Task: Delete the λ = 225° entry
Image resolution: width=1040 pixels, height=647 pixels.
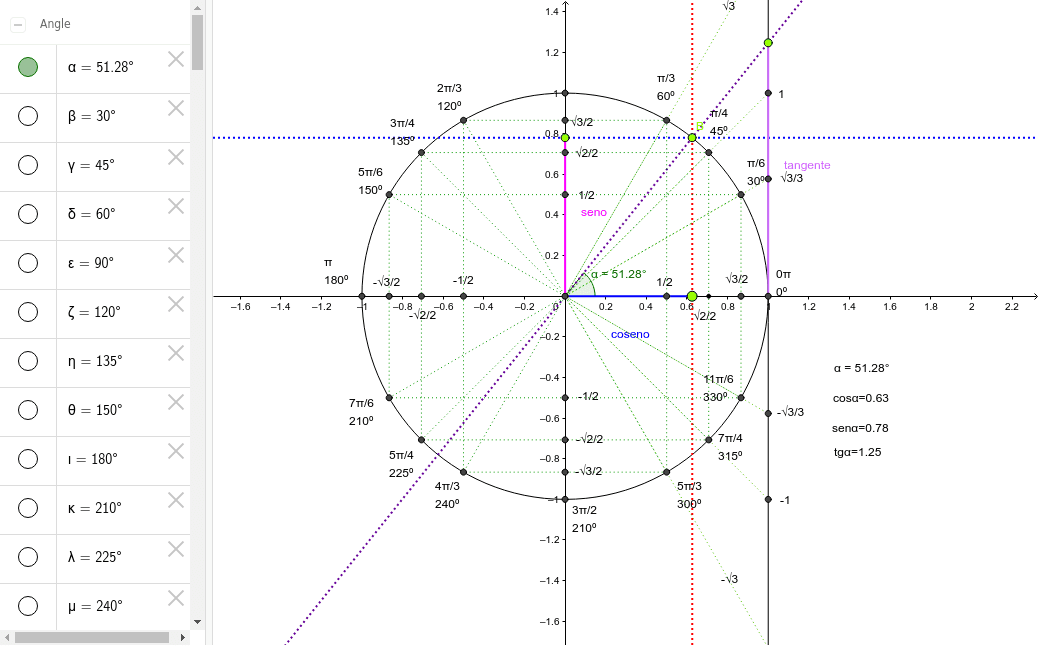Action: 176,549
